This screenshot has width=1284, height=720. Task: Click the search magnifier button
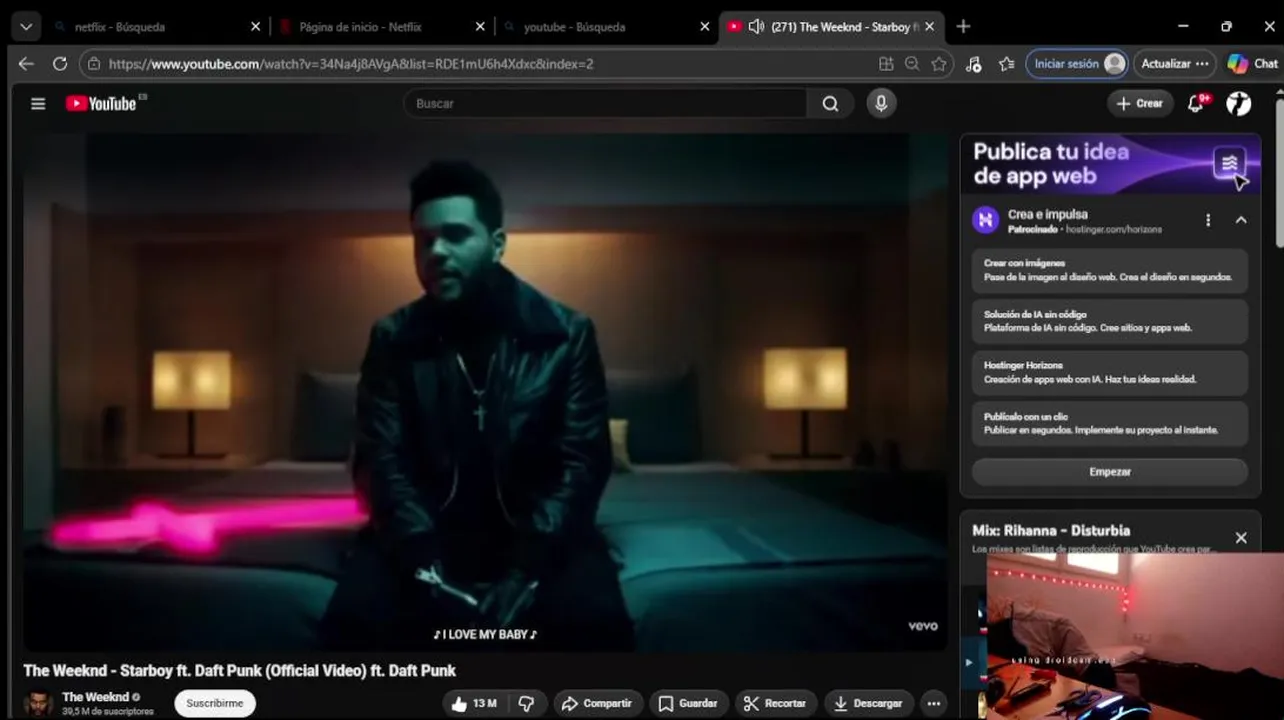coord(831,103)
